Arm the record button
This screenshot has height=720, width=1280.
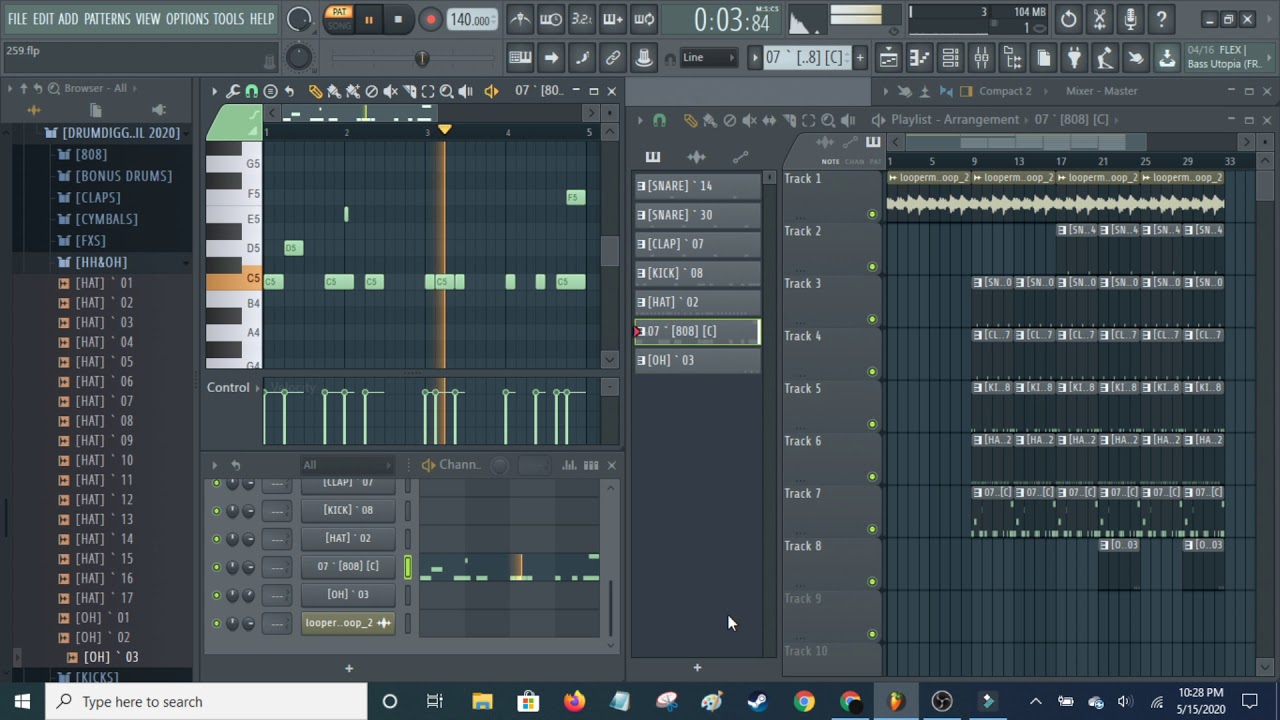(x=430, y=19)
